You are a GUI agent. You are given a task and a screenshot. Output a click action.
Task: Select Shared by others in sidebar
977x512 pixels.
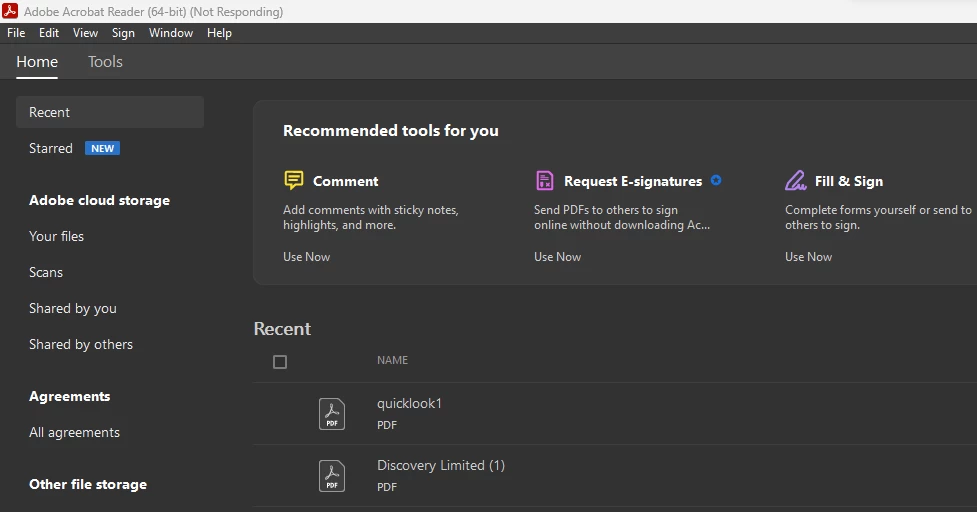click(81, 344)
